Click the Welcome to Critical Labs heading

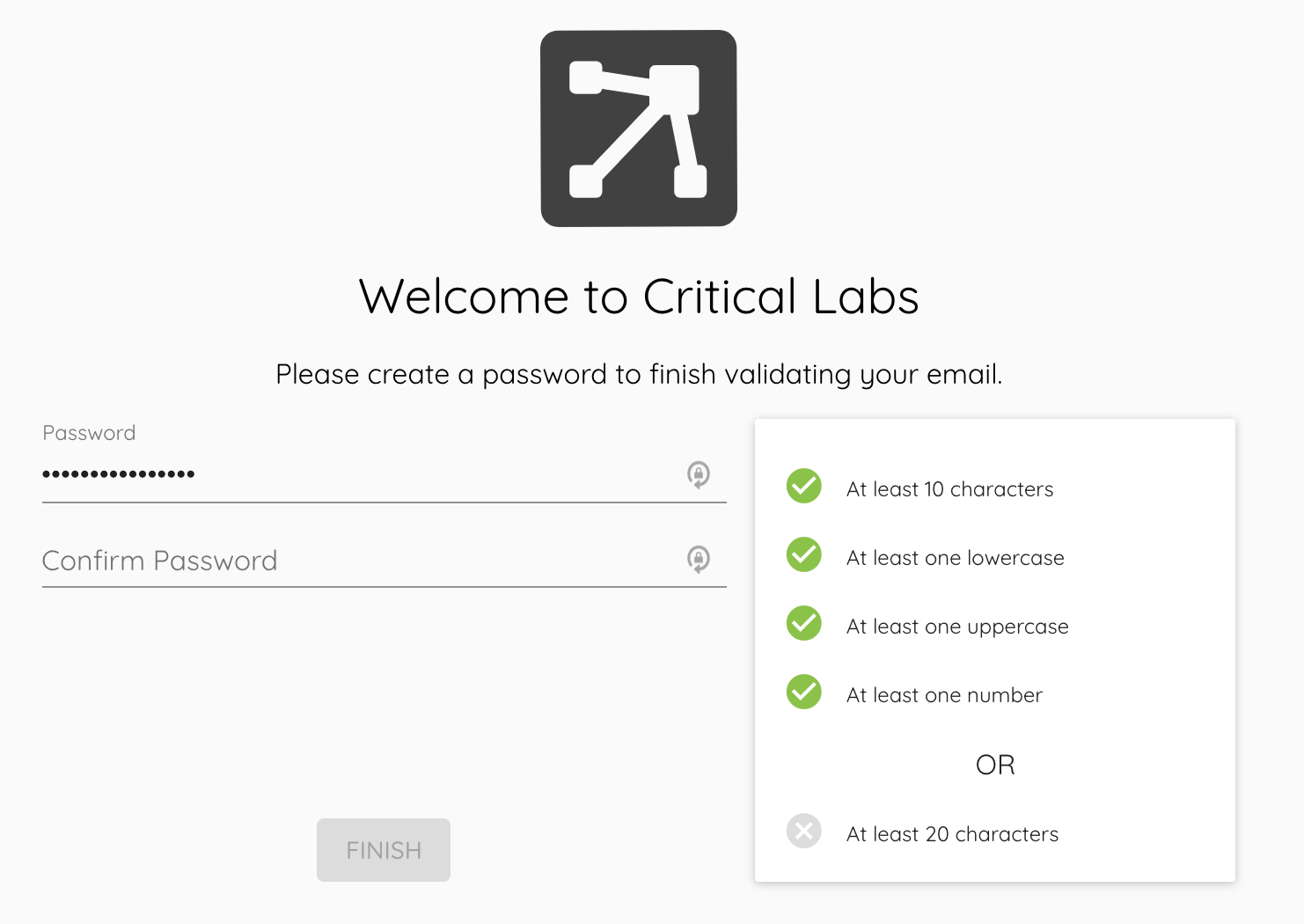[639, 297]
